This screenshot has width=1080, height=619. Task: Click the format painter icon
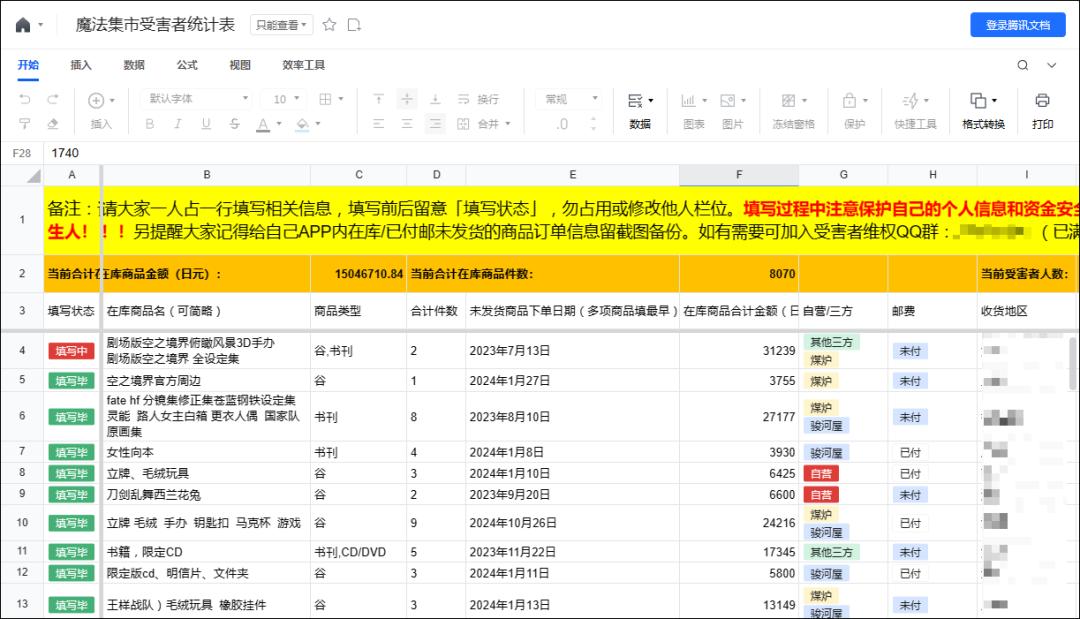(26, 124)
